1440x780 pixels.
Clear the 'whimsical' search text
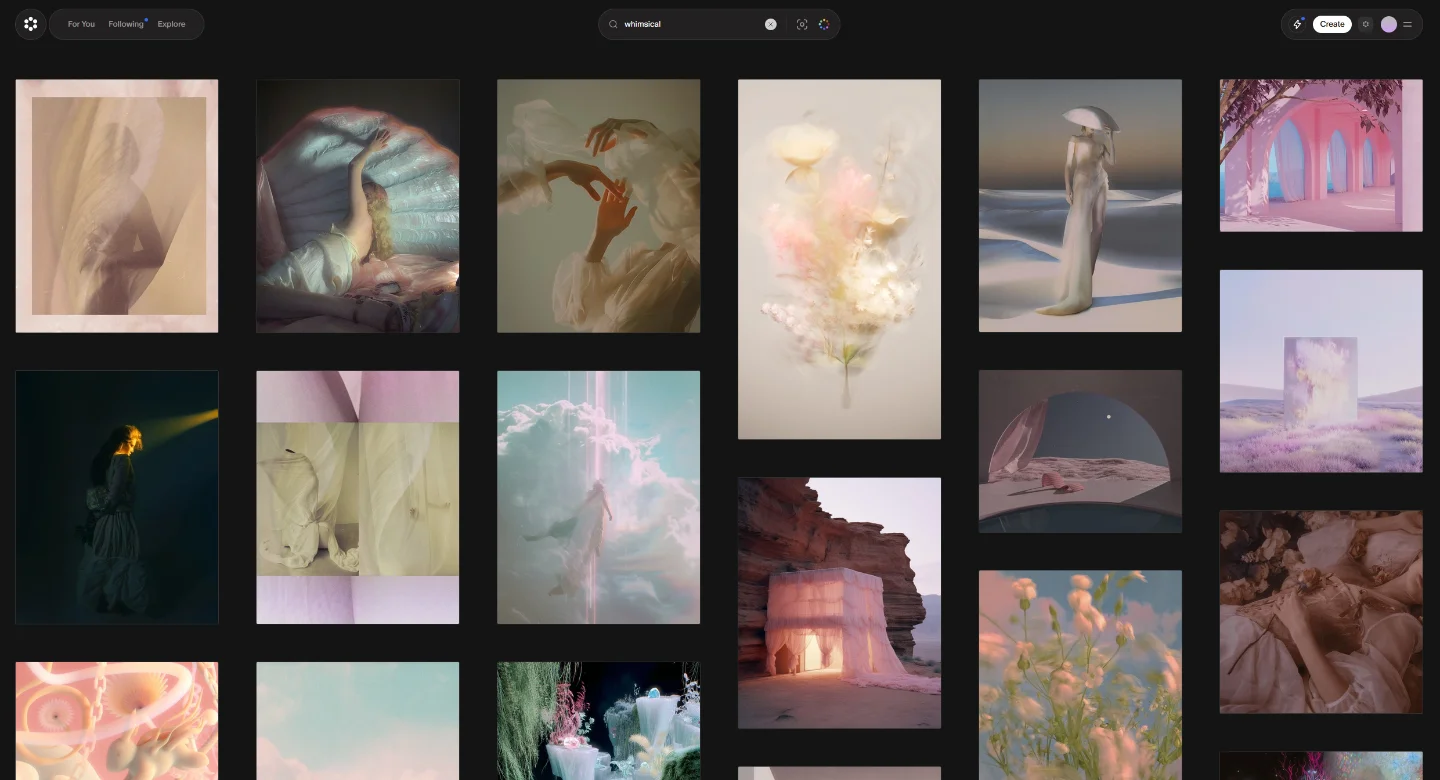pyautogui.click(x=771, y=24)
